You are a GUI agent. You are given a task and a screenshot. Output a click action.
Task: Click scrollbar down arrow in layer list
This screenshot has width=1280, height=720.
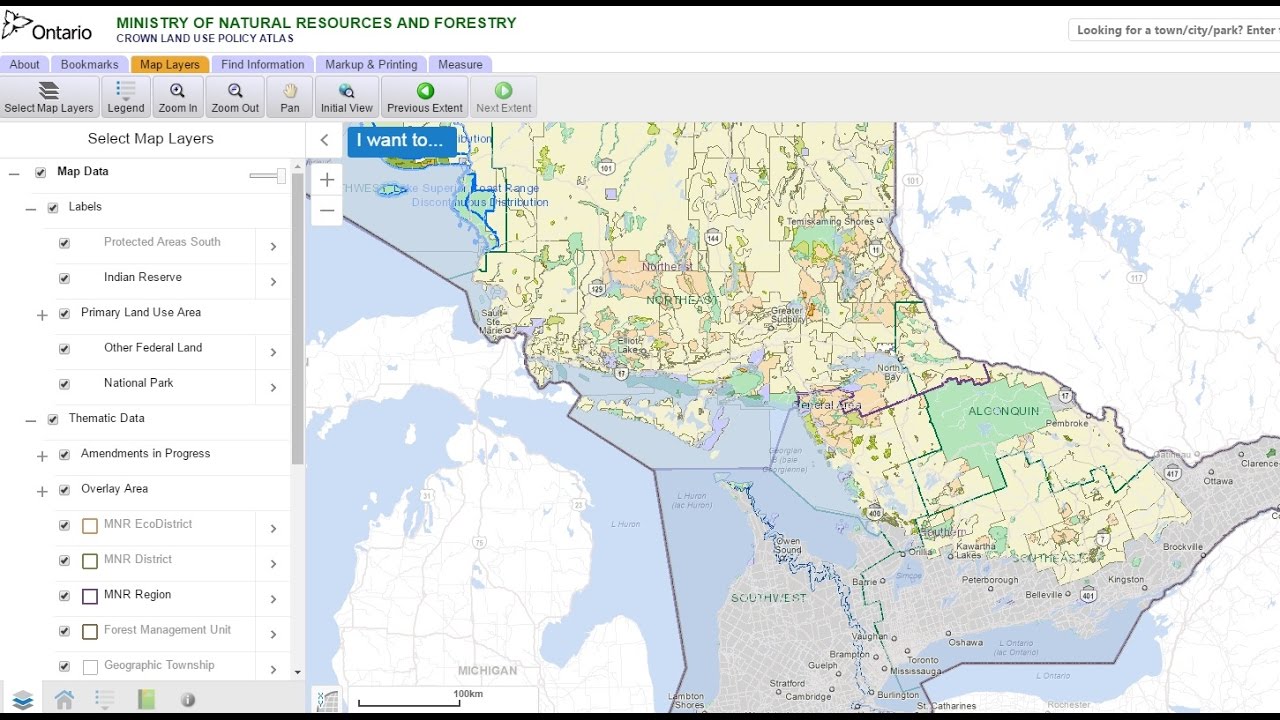[298, 672]
